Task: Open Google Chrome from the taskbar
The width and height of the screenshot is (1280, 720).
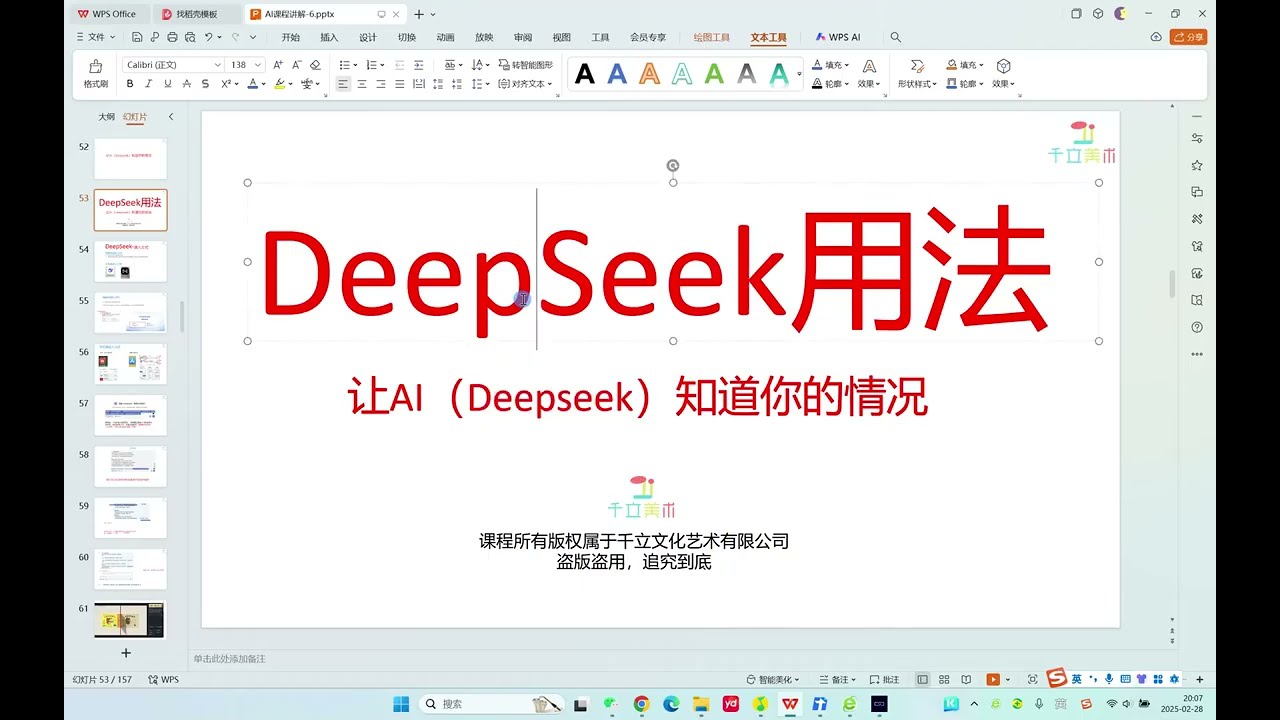Action: click(641, 704)
